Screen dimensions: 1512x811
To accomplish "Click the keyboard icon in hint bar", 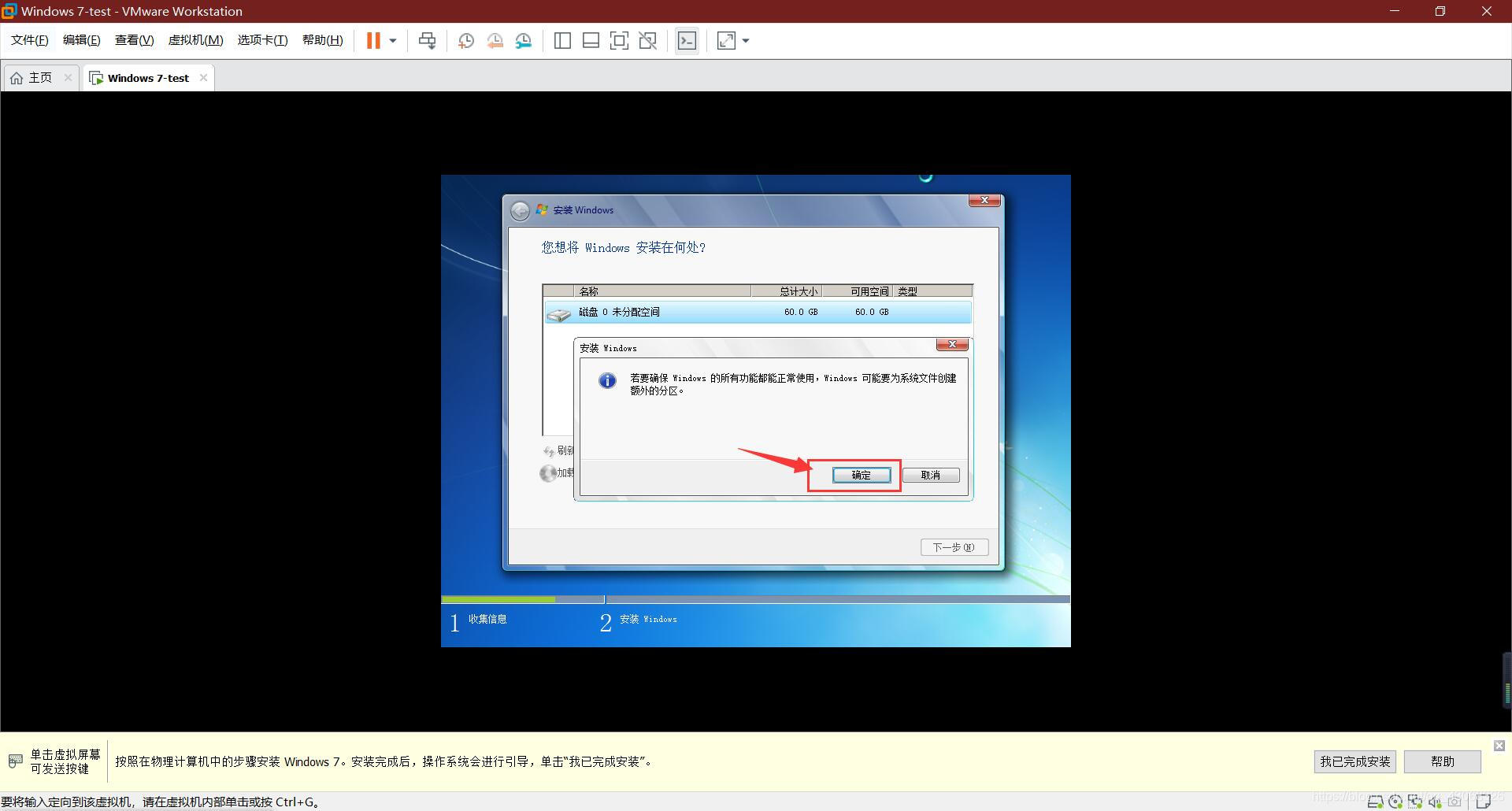I will [x=15, y=761].
